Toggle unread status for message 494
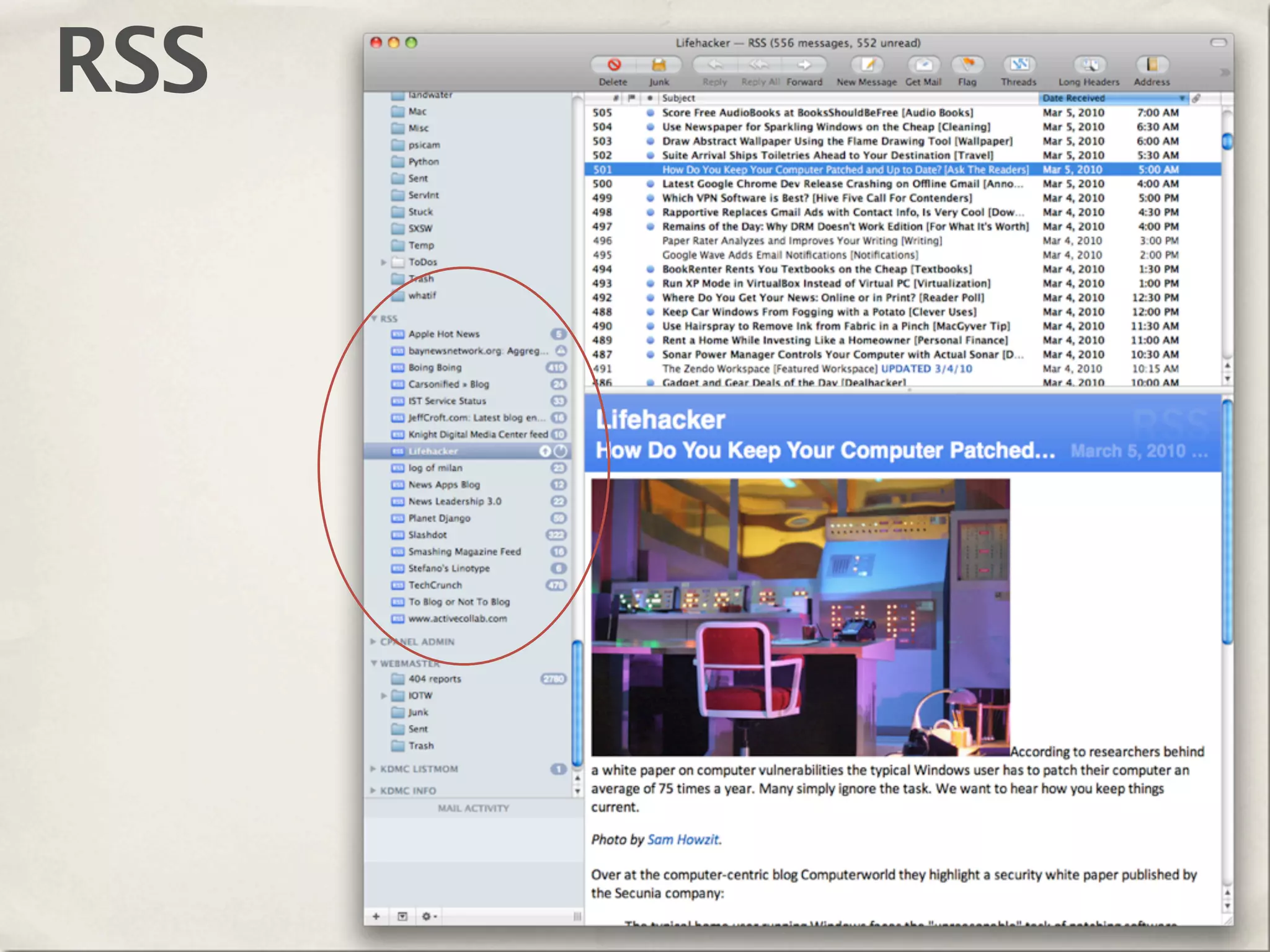The height and width of the screenshot is (952, 1270). [650, 270]
